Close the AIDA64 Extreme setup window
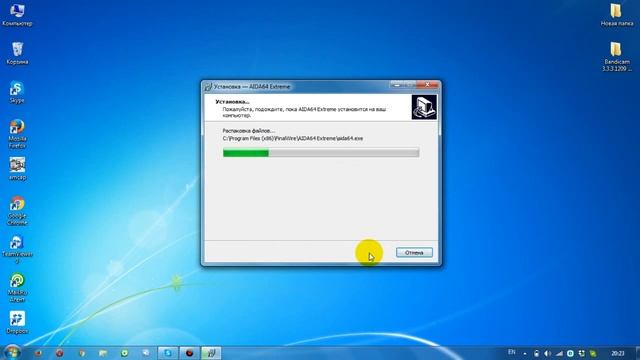Image resolution: width=640 pixels, height=360 pixels. point(428,84)
